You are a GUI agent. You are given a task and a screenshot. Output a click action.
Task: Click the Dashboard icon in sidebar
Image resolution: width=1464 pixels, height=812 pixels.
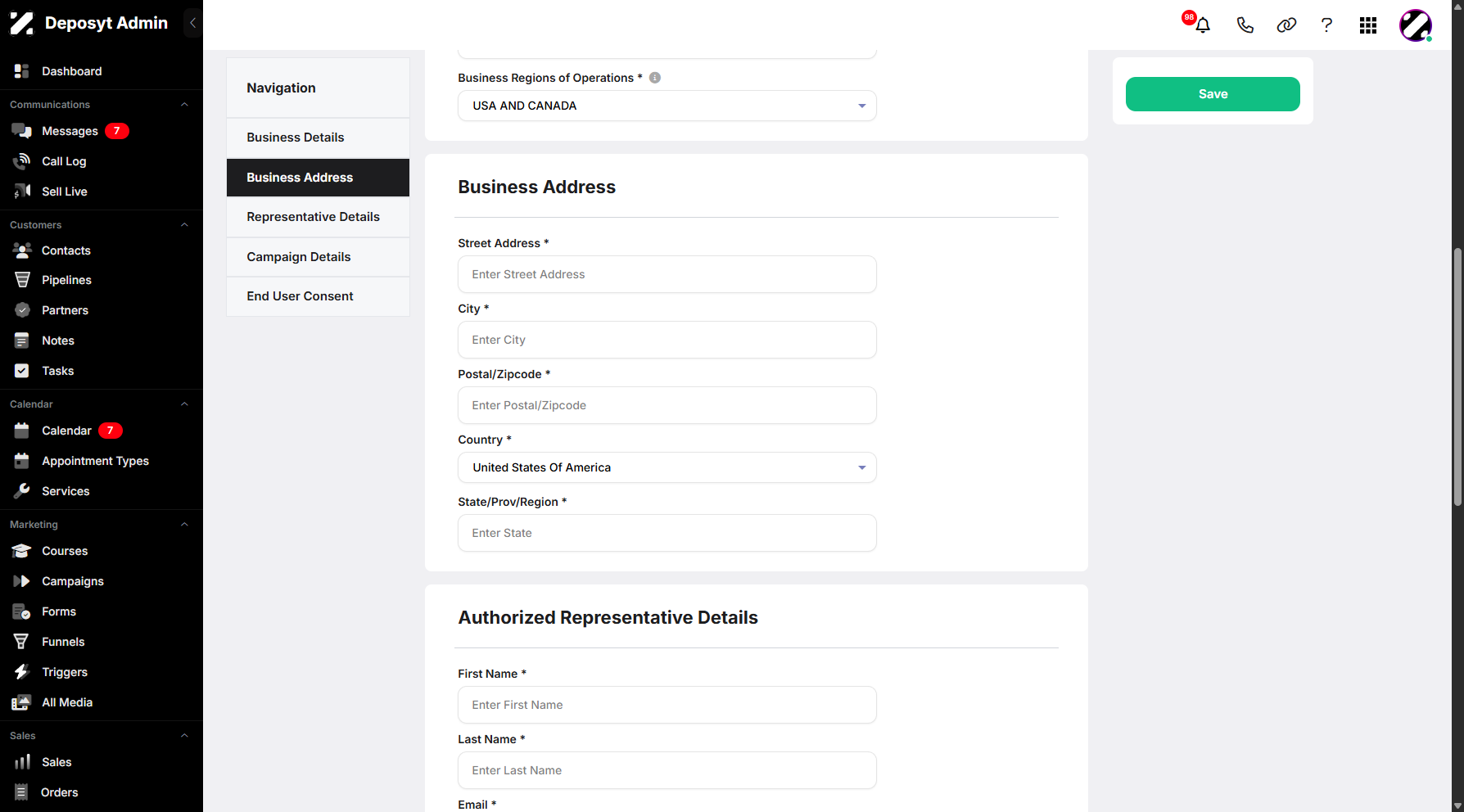coord(22,71)
